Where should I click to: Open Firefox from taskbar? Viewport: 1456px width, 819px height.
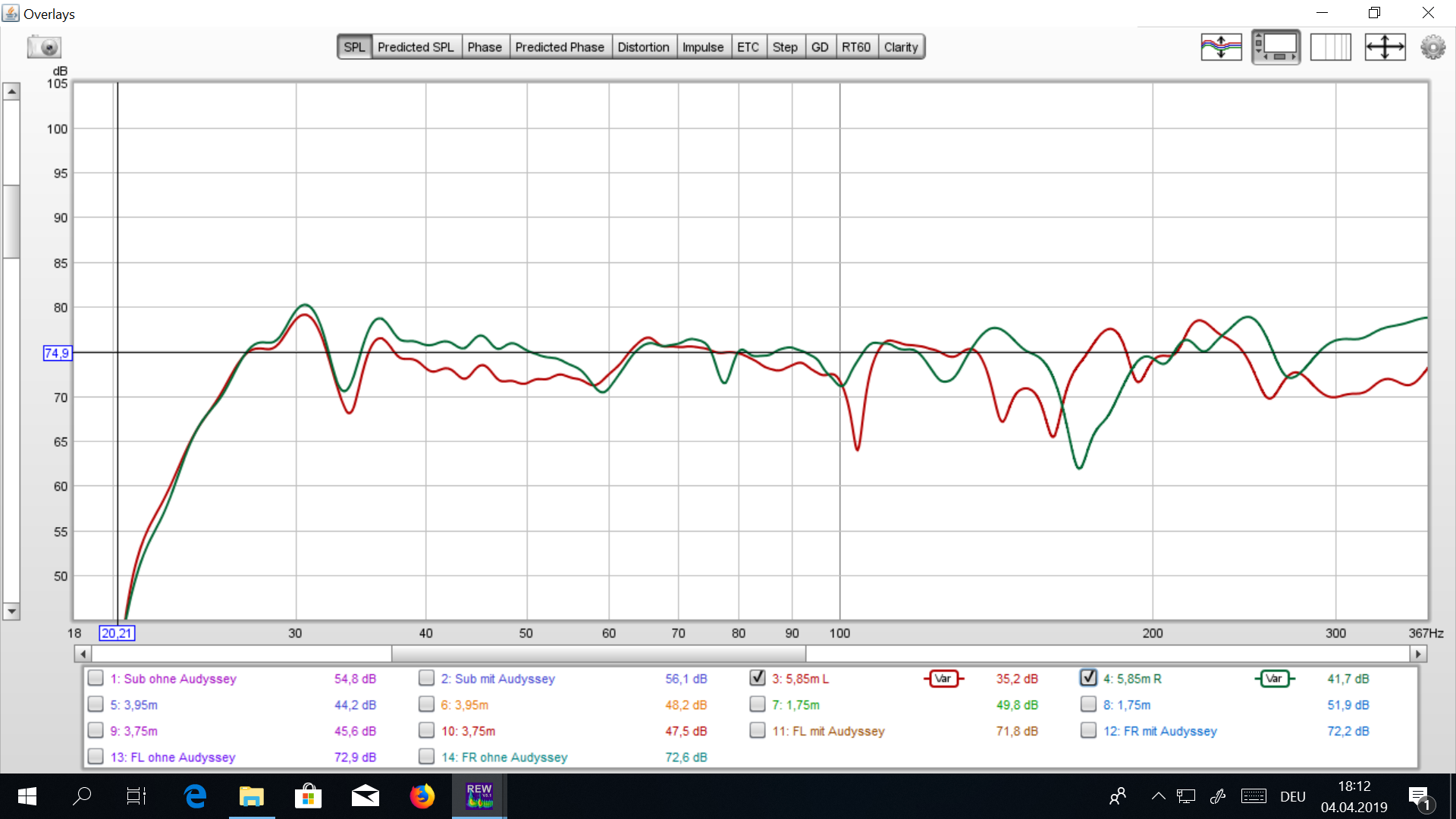(422, 796)
